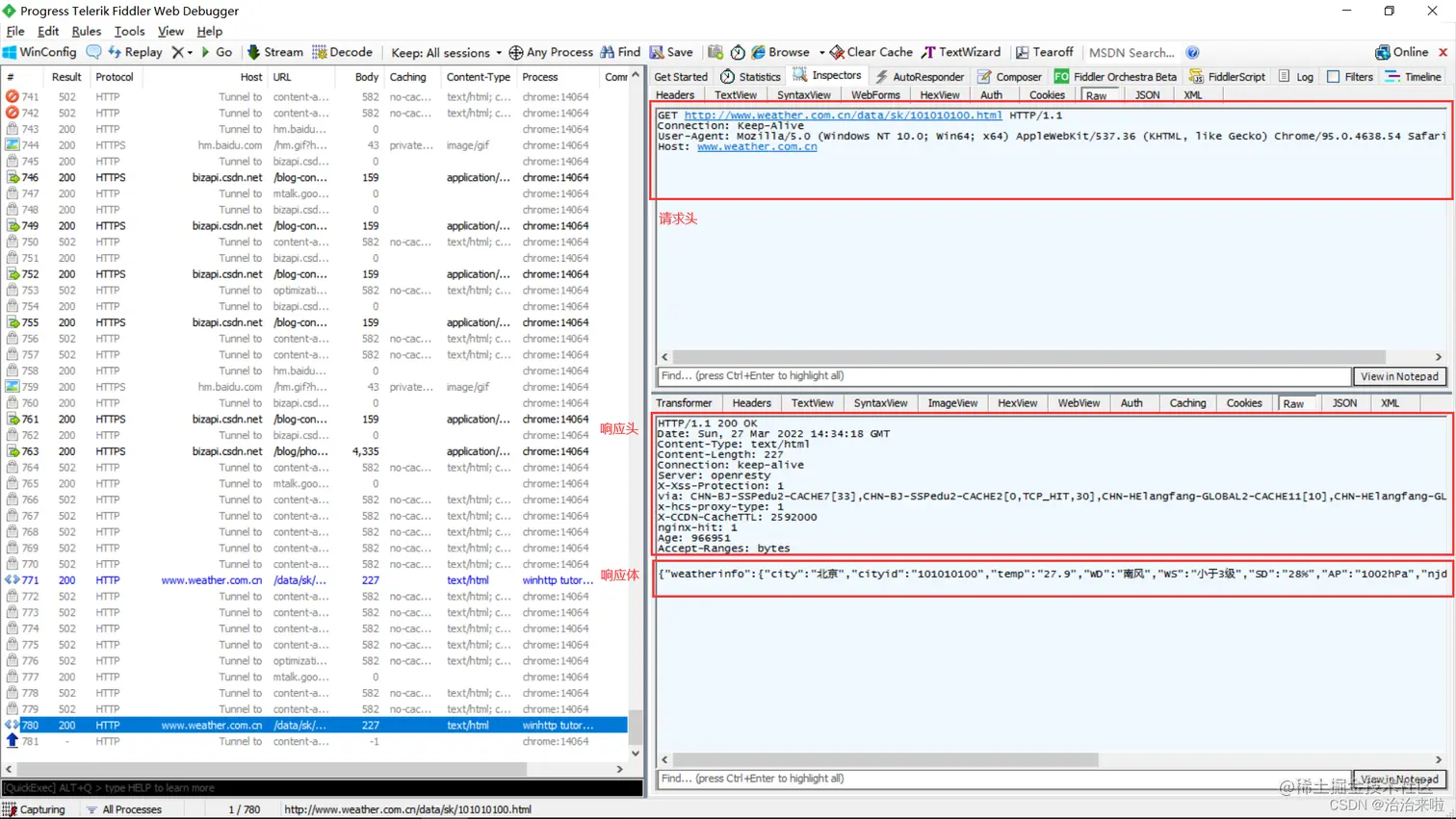
Task: Open the Log tab
Action: click(x=1295, y=76)
